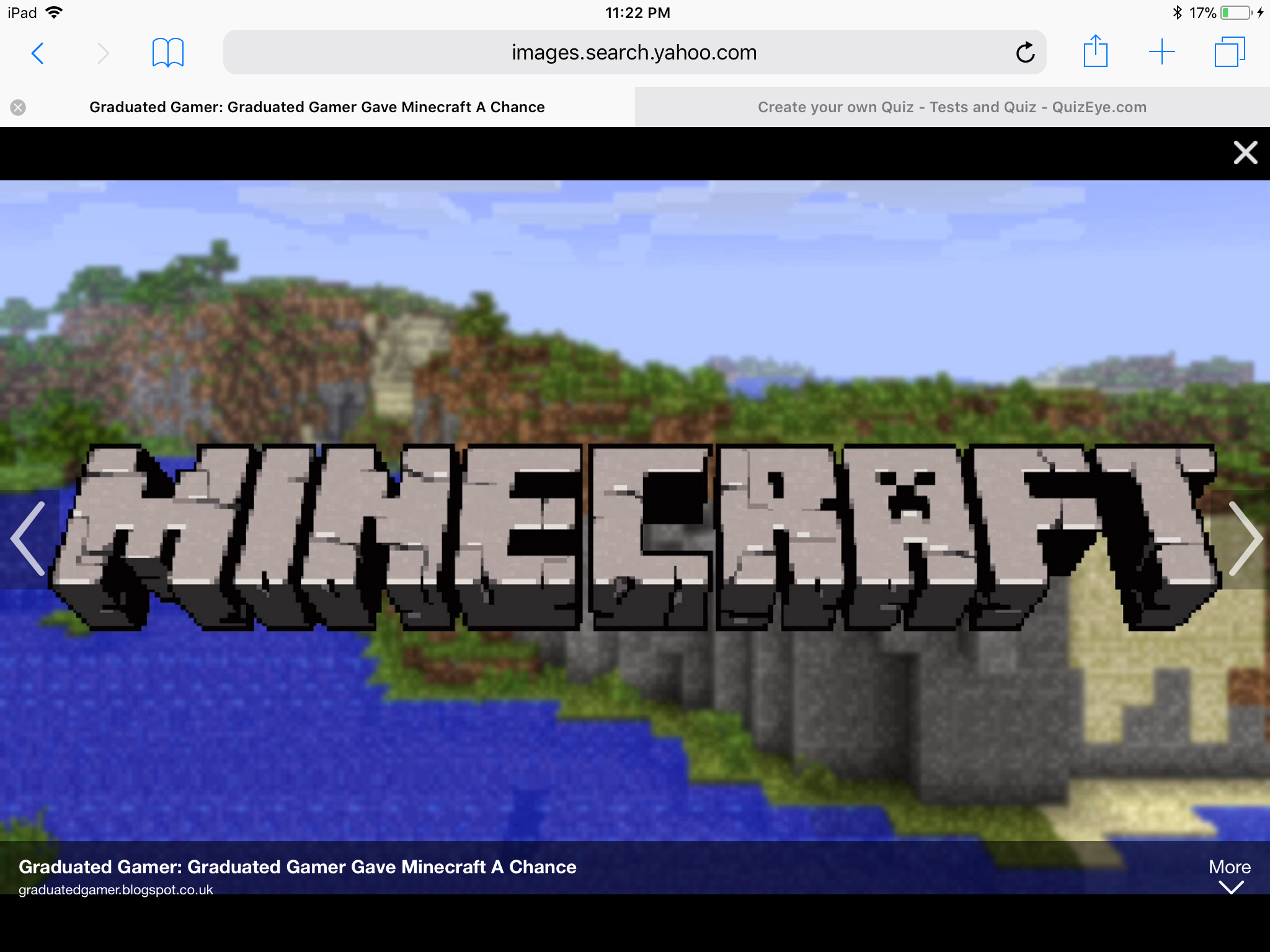Close the image viewer with white X
The width and height of the screenshot is (1270, 952).
click(x=1245, y=152)
